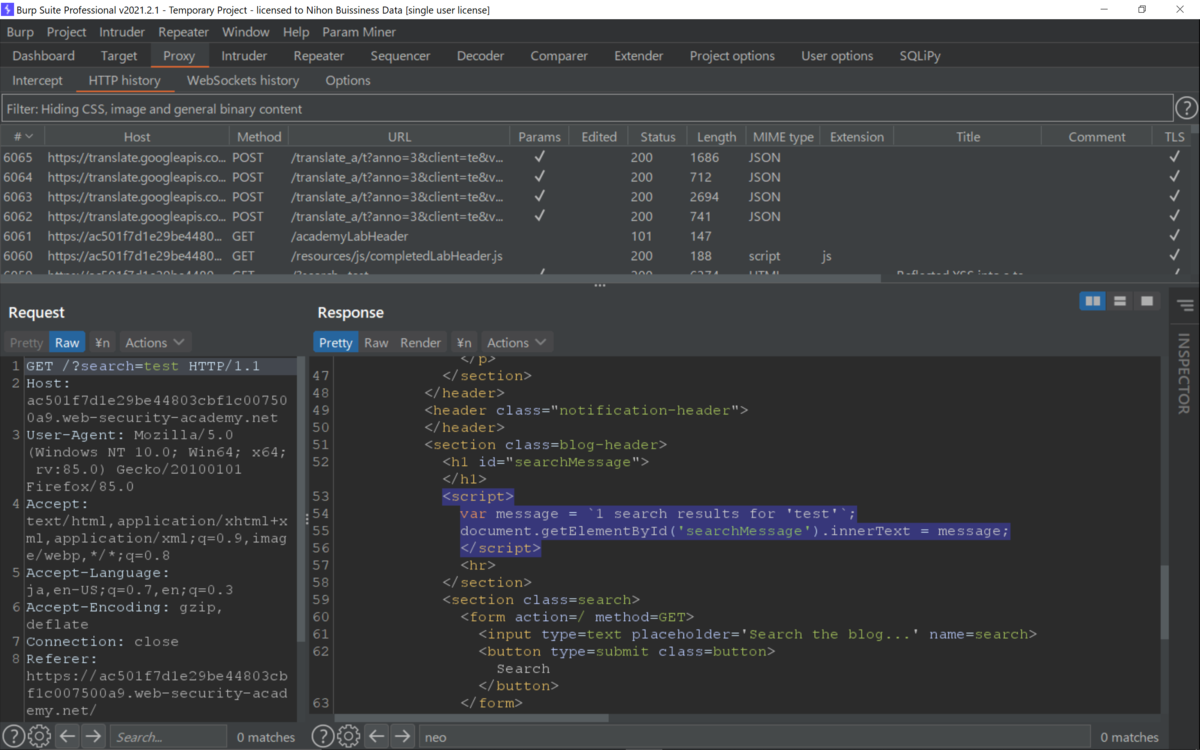Click the request search input field
The image size is (1200, 750).
(167, 737)
